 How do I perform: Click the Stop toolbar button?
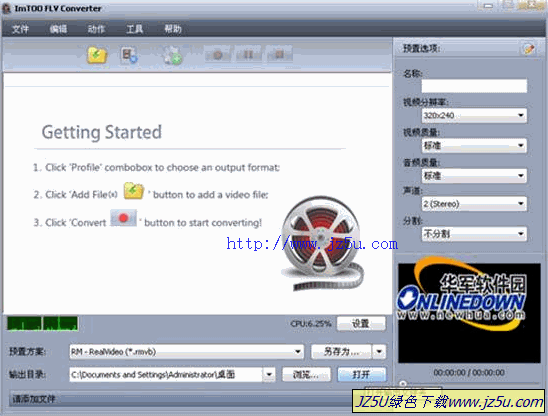(279, 55)
